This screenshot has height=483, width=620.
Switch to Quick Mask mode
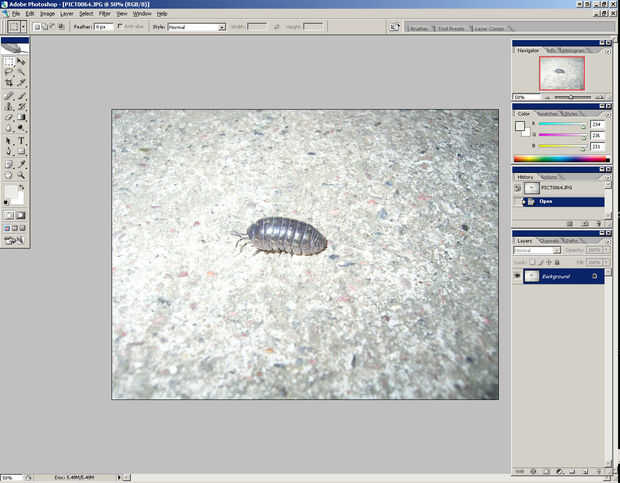point(21,215)
